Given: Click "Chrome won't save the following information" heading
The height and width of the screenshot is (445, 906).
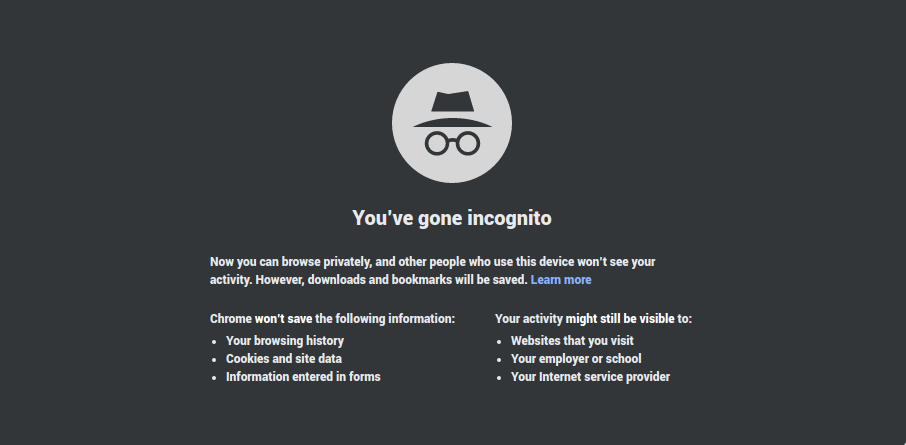Looking at the screenshot, I should point(332,319).
